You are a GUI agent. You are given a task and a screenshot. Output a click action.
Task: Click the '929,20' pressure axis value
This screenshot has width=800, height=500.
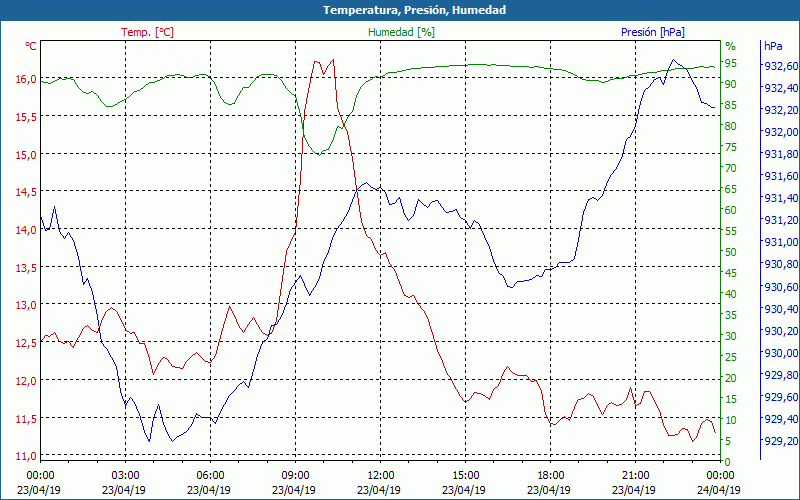[x=781, y=441]
